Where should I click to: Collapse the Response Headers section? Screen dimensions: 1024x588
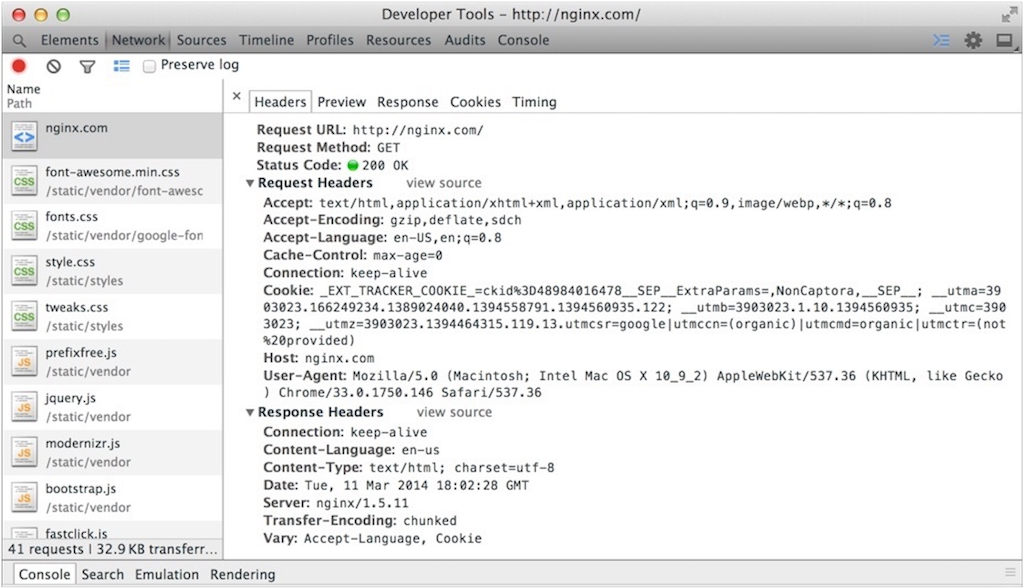tap(250, 413)
